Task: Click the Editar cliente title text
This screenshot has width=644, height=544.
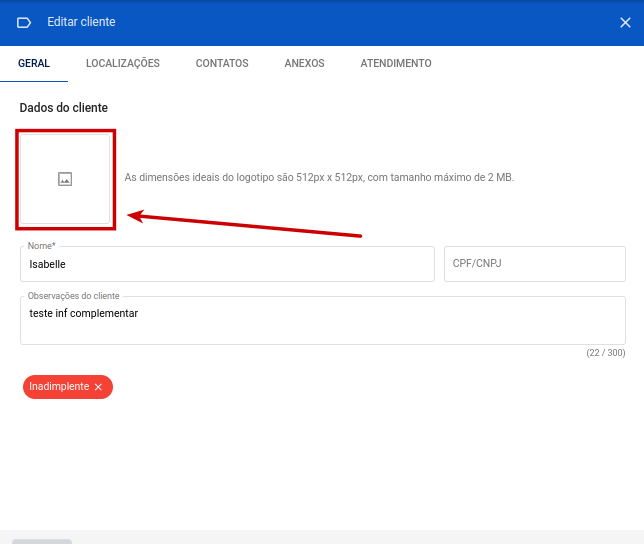Action: click(x=81, y=22)
